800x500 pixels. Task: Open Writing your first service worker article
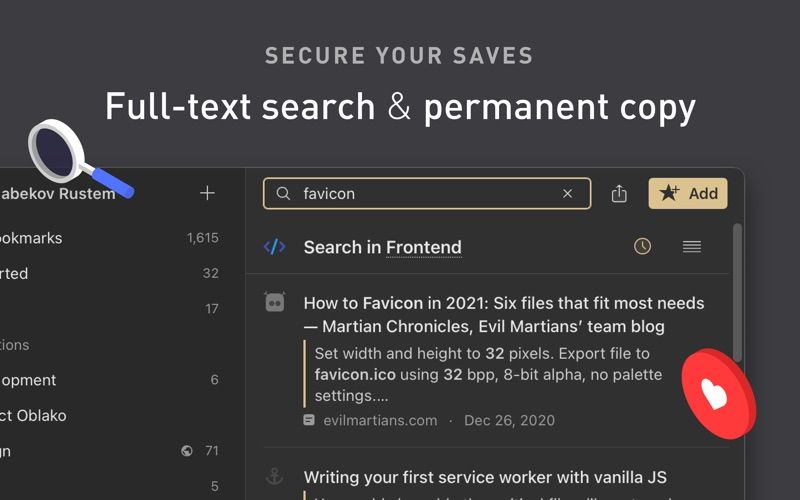pos(485,477)
